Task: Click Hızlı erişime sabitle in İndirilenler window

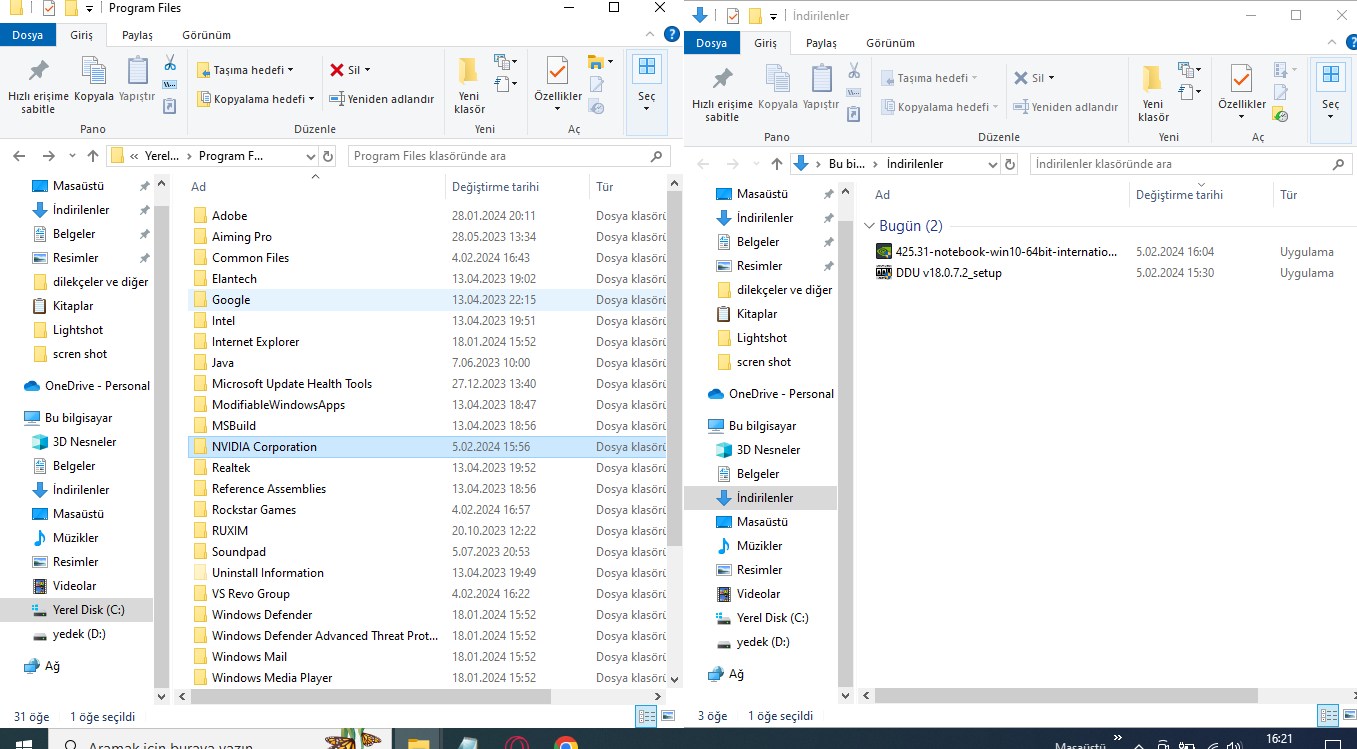Action: click(722, 93)
